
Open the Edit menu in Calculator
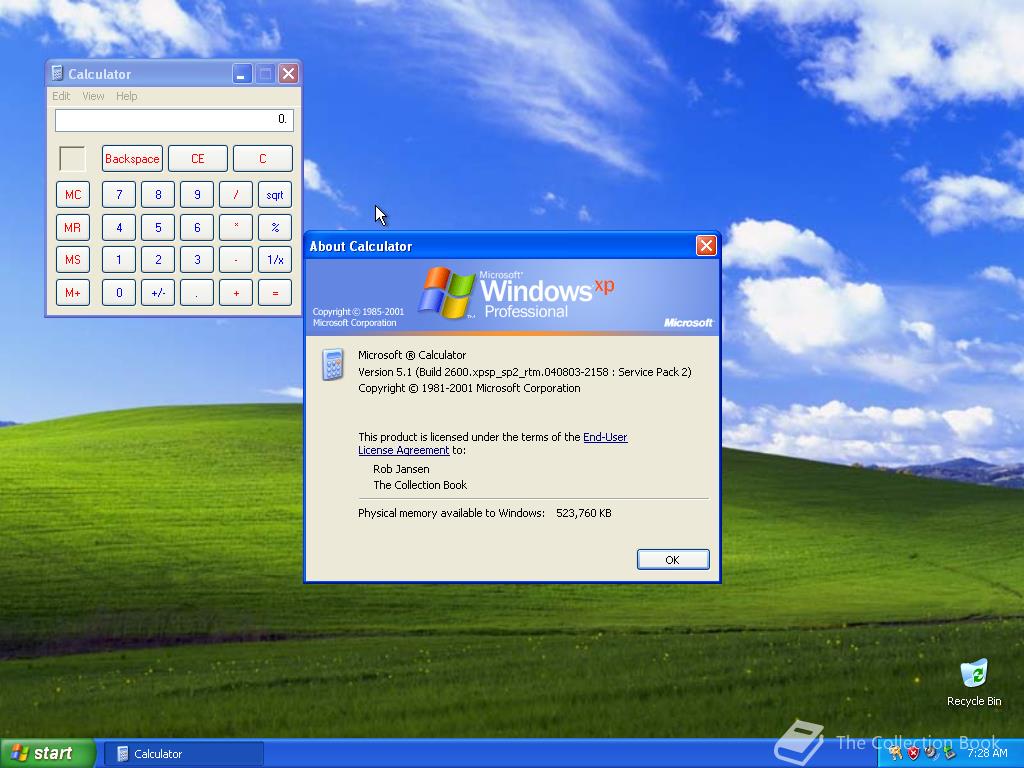pos(61,96)
